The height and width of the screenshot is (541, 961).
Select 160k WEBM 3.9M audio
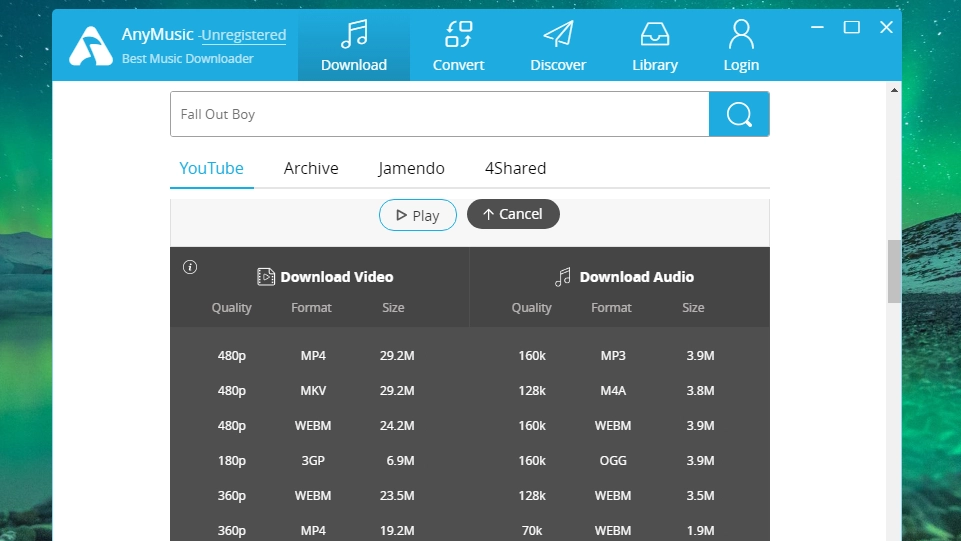tap(617, 425)
